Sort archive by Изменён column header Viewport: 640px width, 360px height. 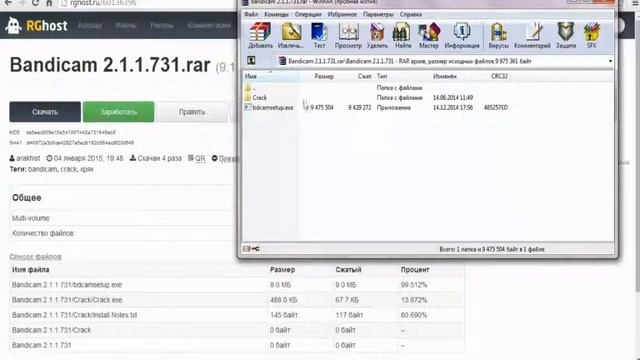(x=444, y=76)
